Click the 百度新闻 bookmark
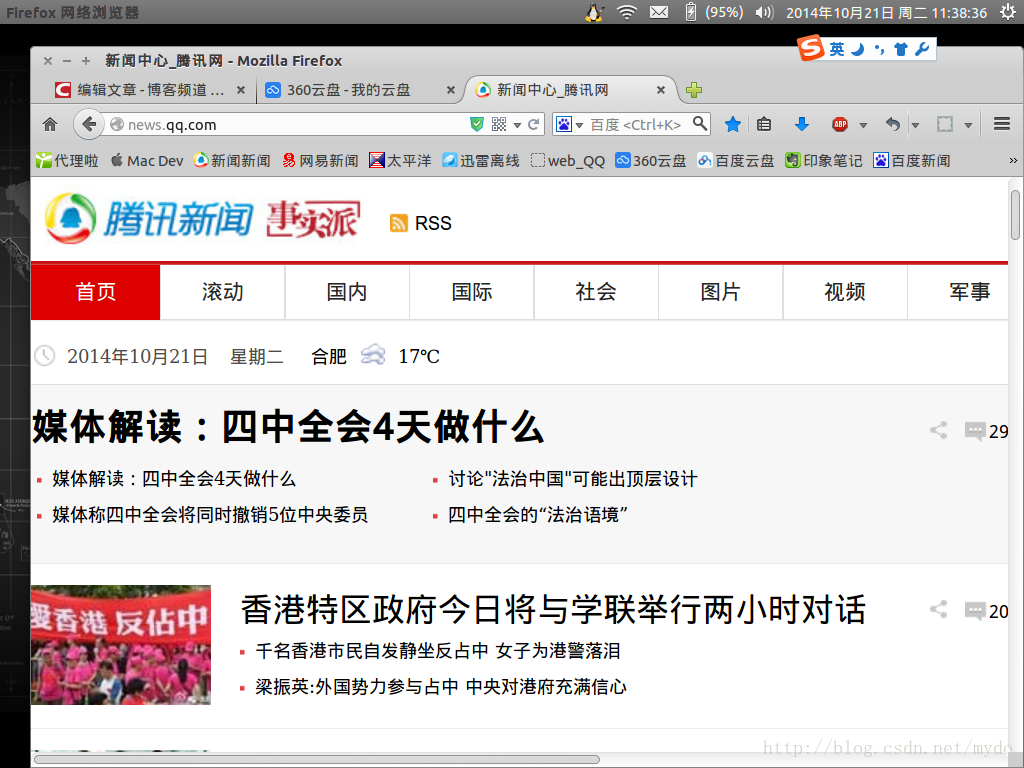The width and height of the screenshot is (1024, 768). tap(912, 161)
